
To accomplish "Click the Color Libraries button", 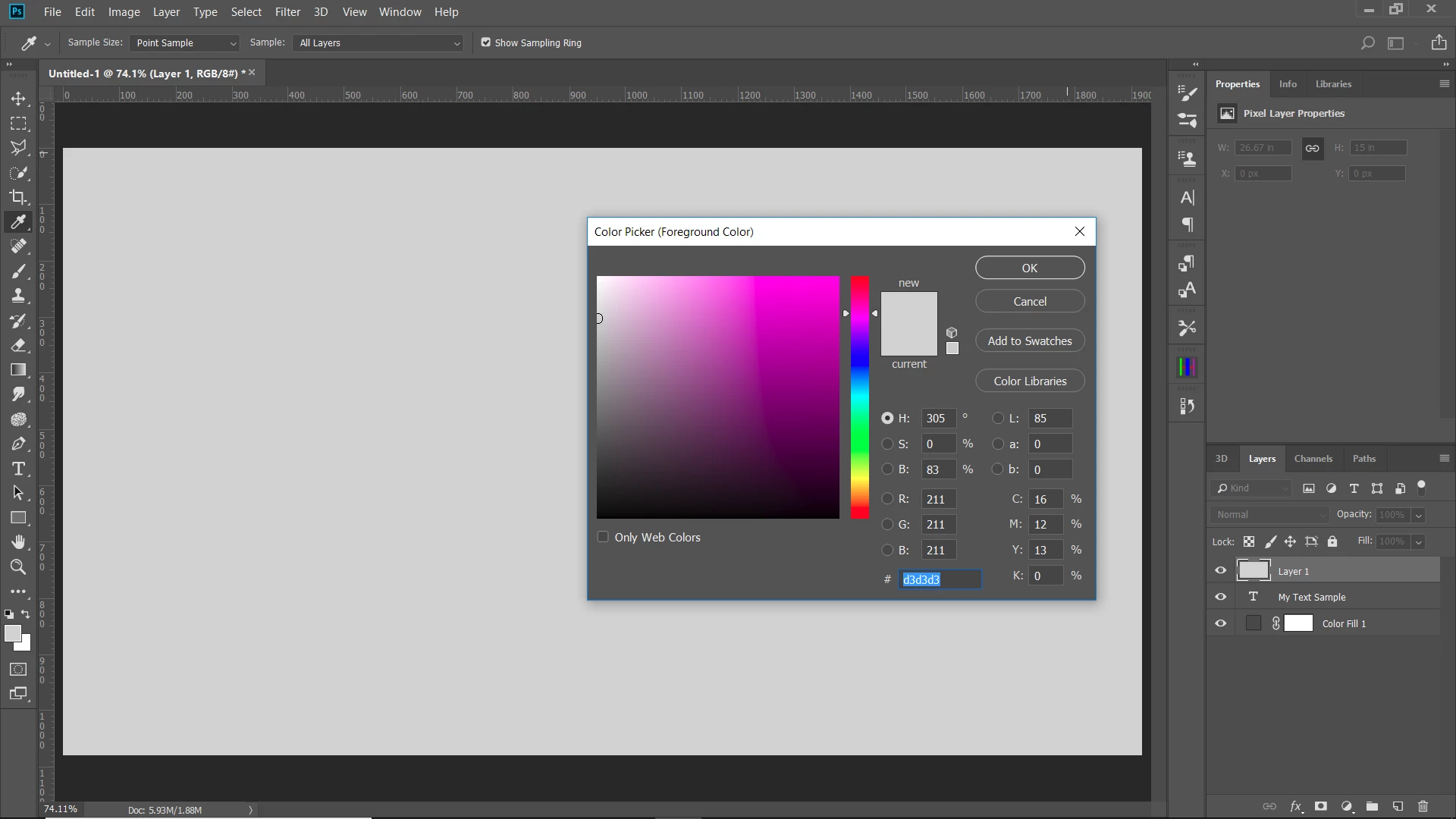I will pos(1029,381).
